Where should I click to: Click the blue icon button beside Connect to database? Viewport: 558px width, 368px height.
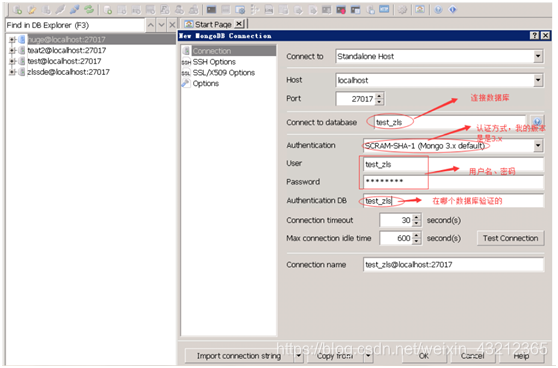click(x=537, y=122)
